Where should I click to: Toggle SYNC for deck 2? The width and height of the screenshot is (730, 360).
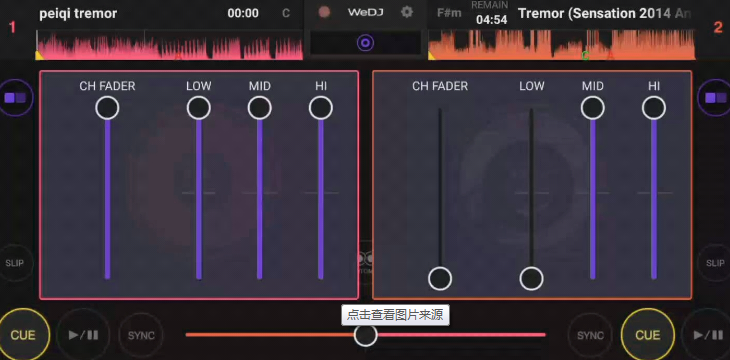tap(590, 335)
